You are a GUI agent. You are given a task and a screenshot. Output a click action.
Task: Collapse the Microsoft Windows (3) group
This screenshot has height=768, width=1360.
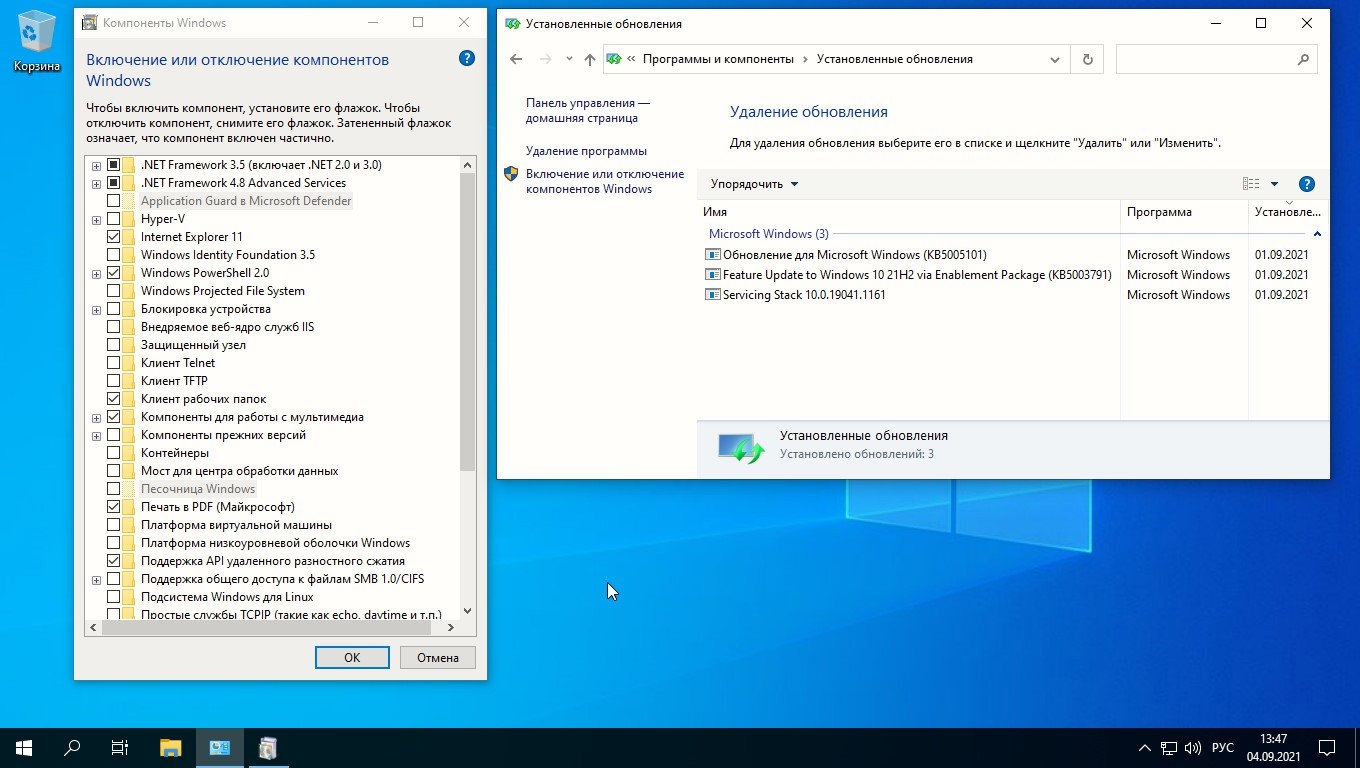(x=1317, y=234)
